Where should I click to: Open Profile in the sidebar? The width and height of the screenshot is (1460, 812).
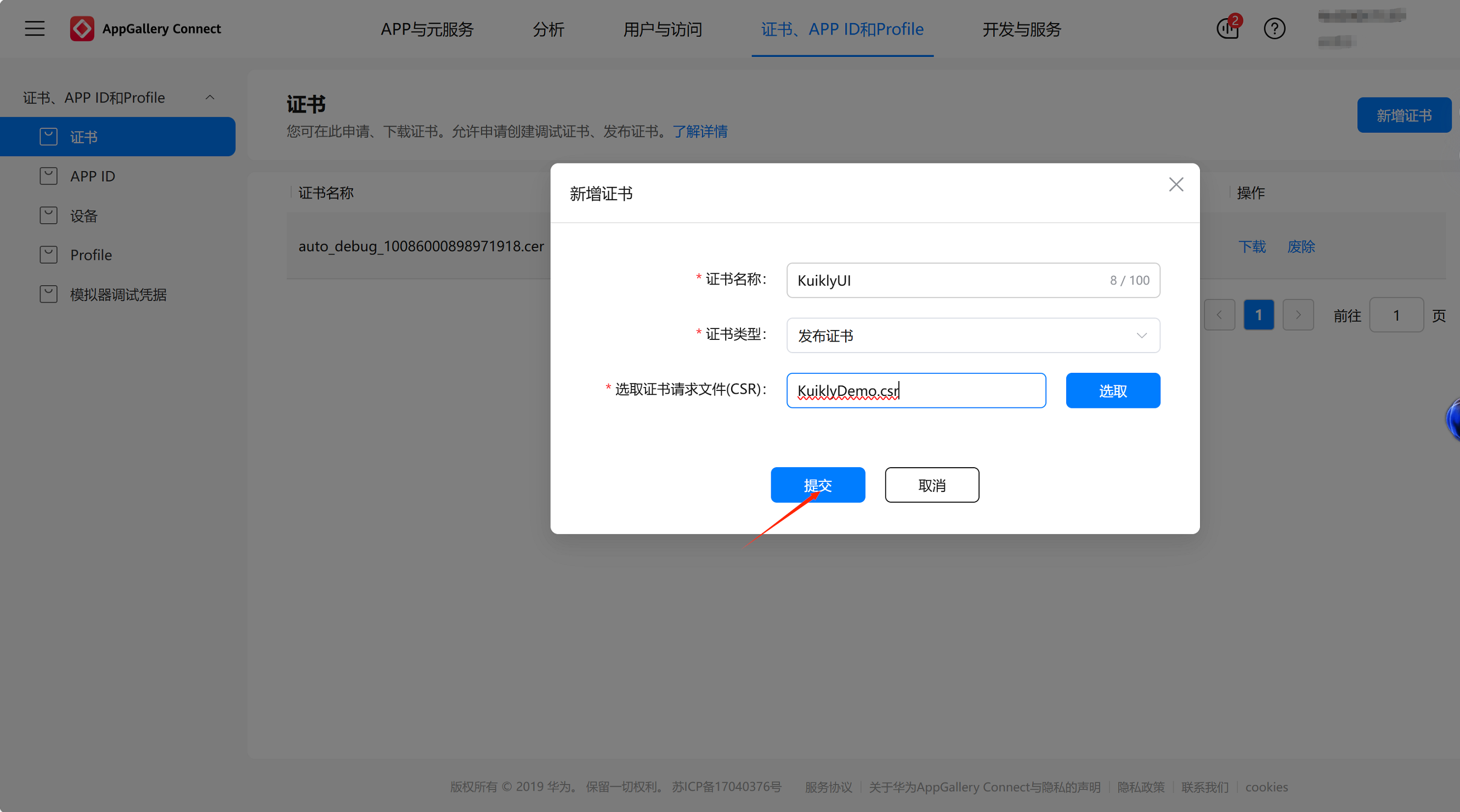tap(90, 255)
